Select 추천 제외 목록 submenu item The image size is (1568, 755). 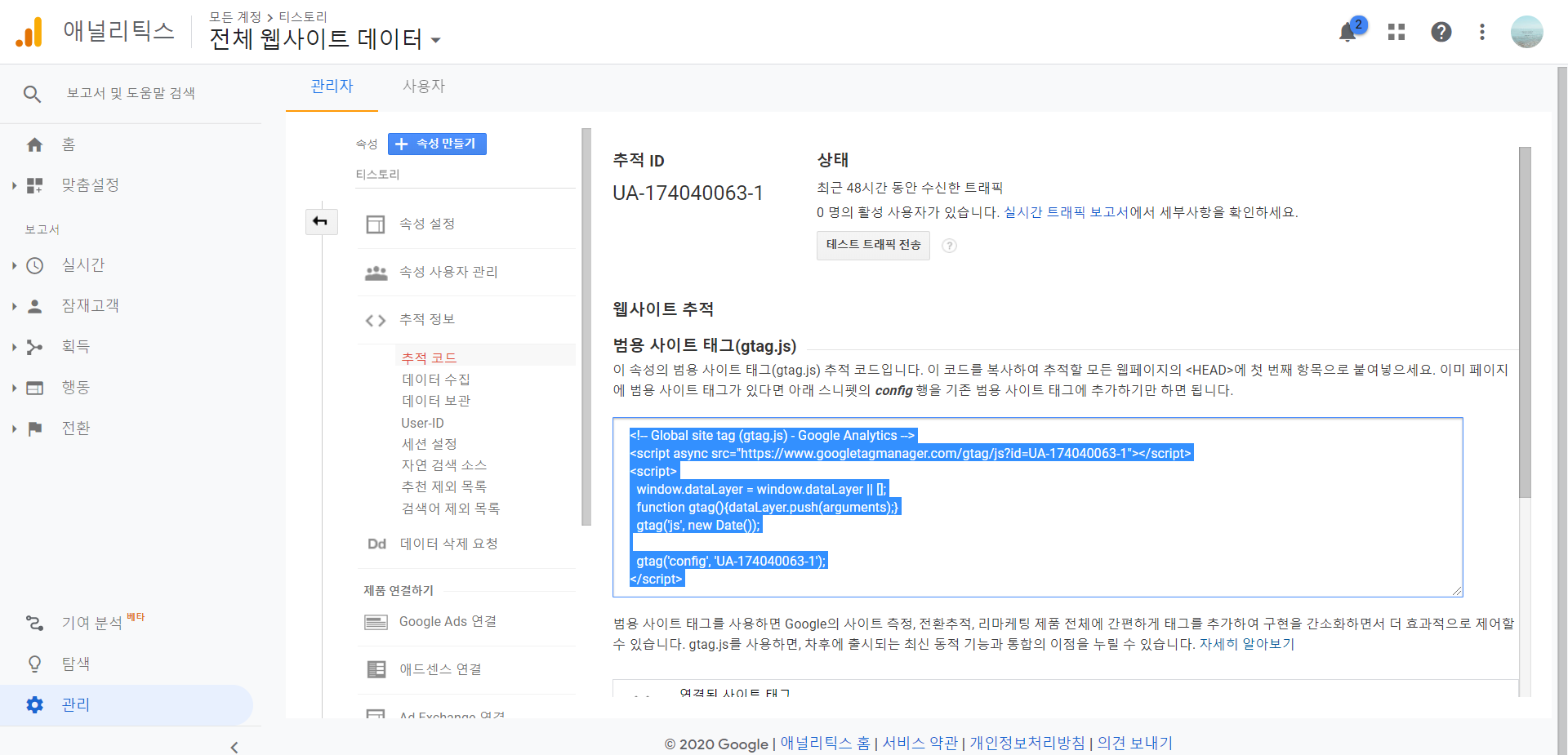(x=443, y=486)
